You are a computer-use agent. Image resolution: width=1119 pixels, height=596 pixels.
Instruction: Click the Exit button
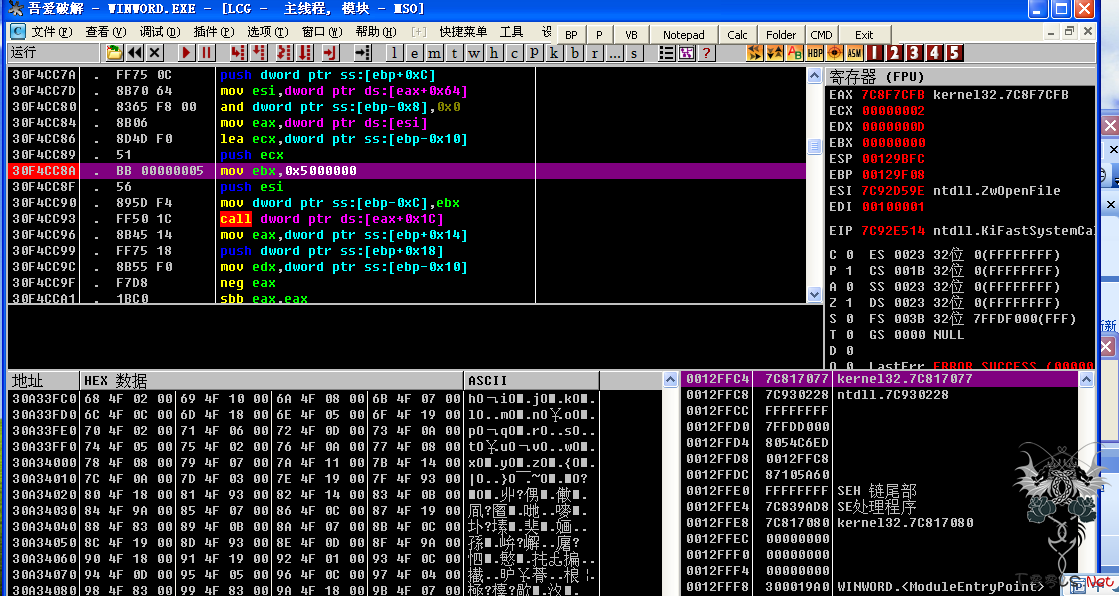coord(864,35)
